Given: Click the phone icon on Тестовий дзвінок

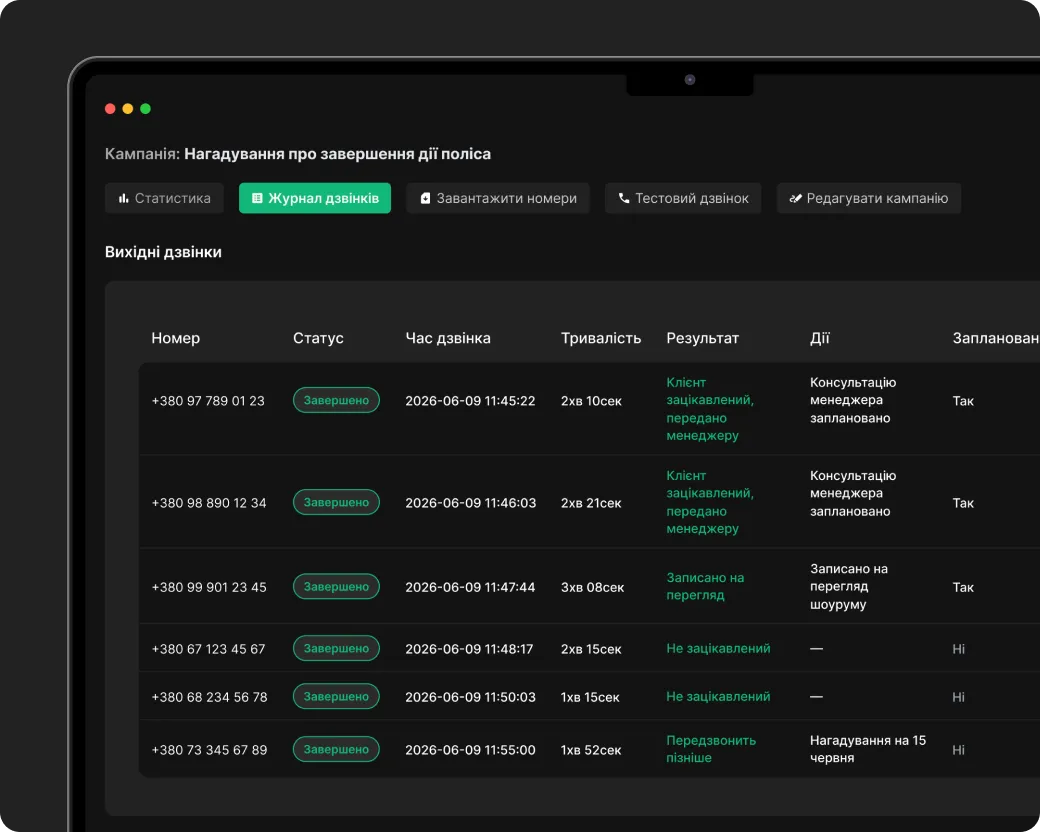Looking at the screenshot, I should click(x=623, y=198).
